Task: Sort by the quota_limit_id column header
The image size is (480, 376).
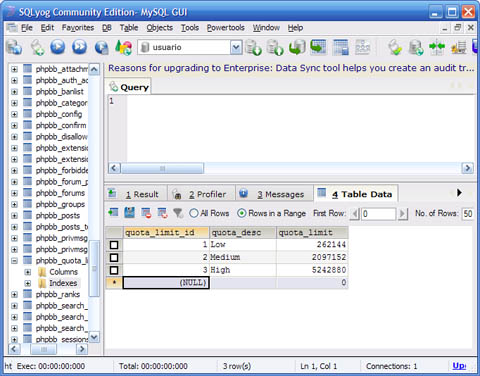Action: pyautogui.click(x=166, y=232)
